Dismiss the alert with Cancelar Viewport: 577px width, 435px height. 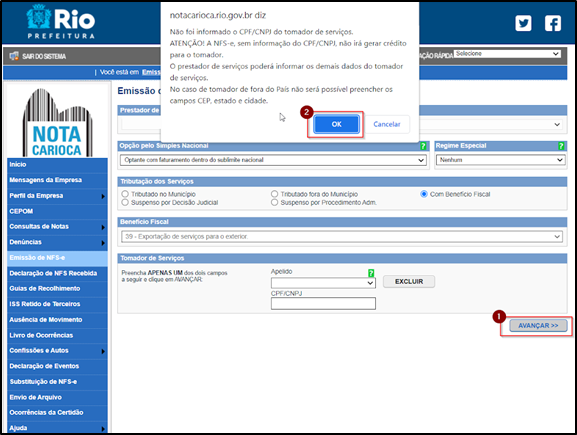[387, 124]
